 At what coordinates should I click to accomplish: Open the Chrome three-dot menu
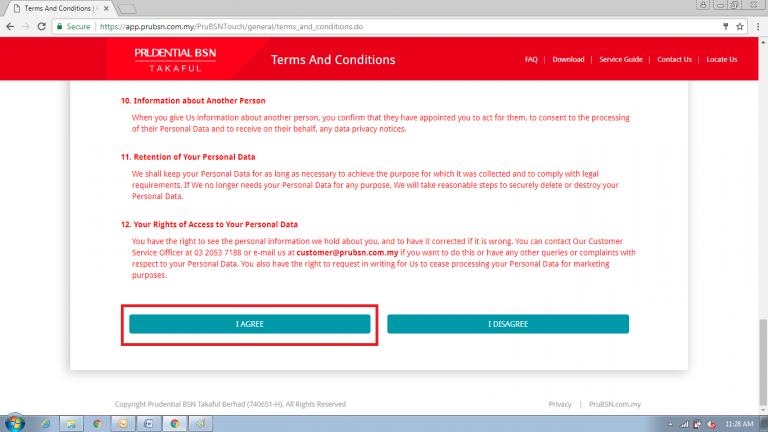pos(757,26)
